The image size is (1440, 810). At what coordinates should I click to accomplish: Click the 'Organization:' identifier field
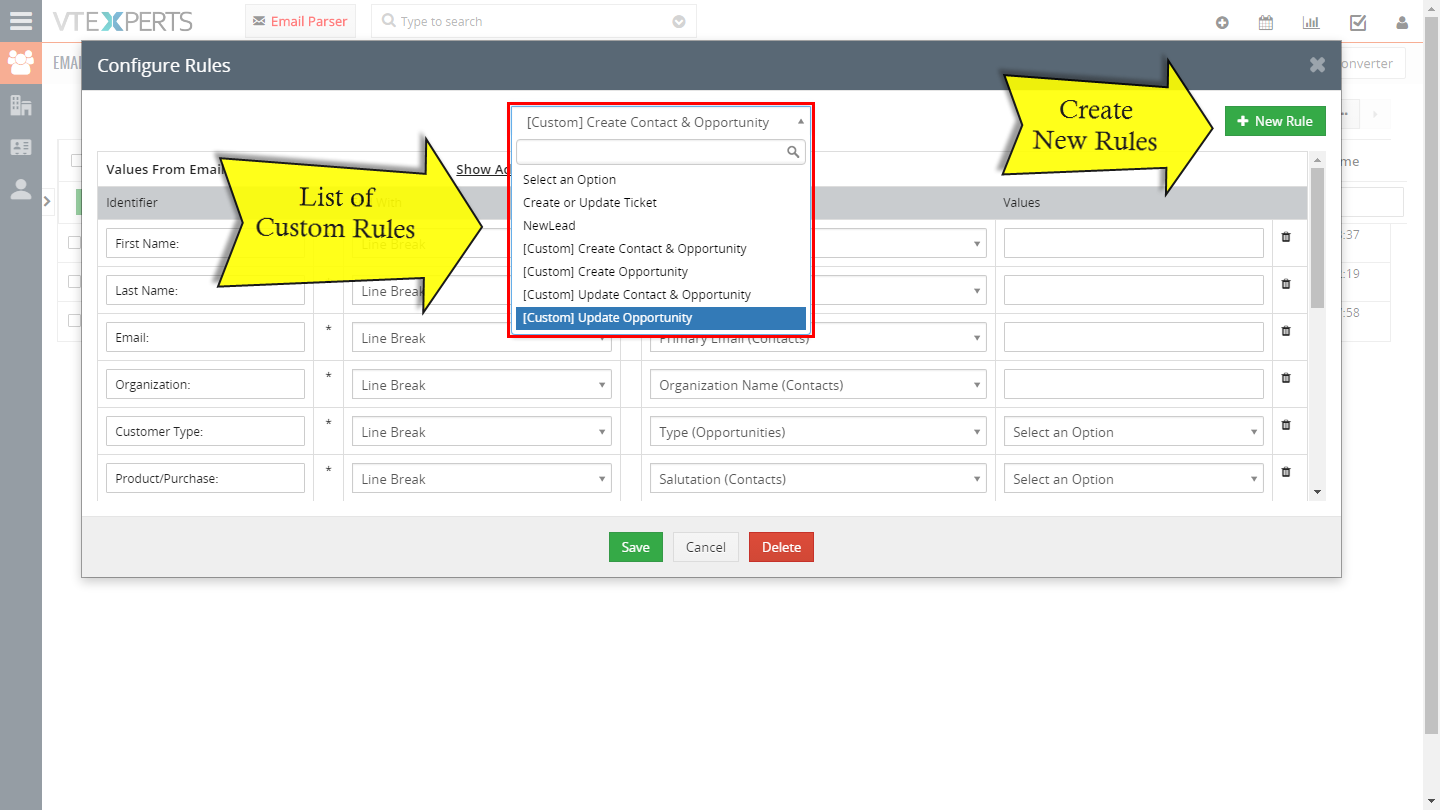pos(205,384)
